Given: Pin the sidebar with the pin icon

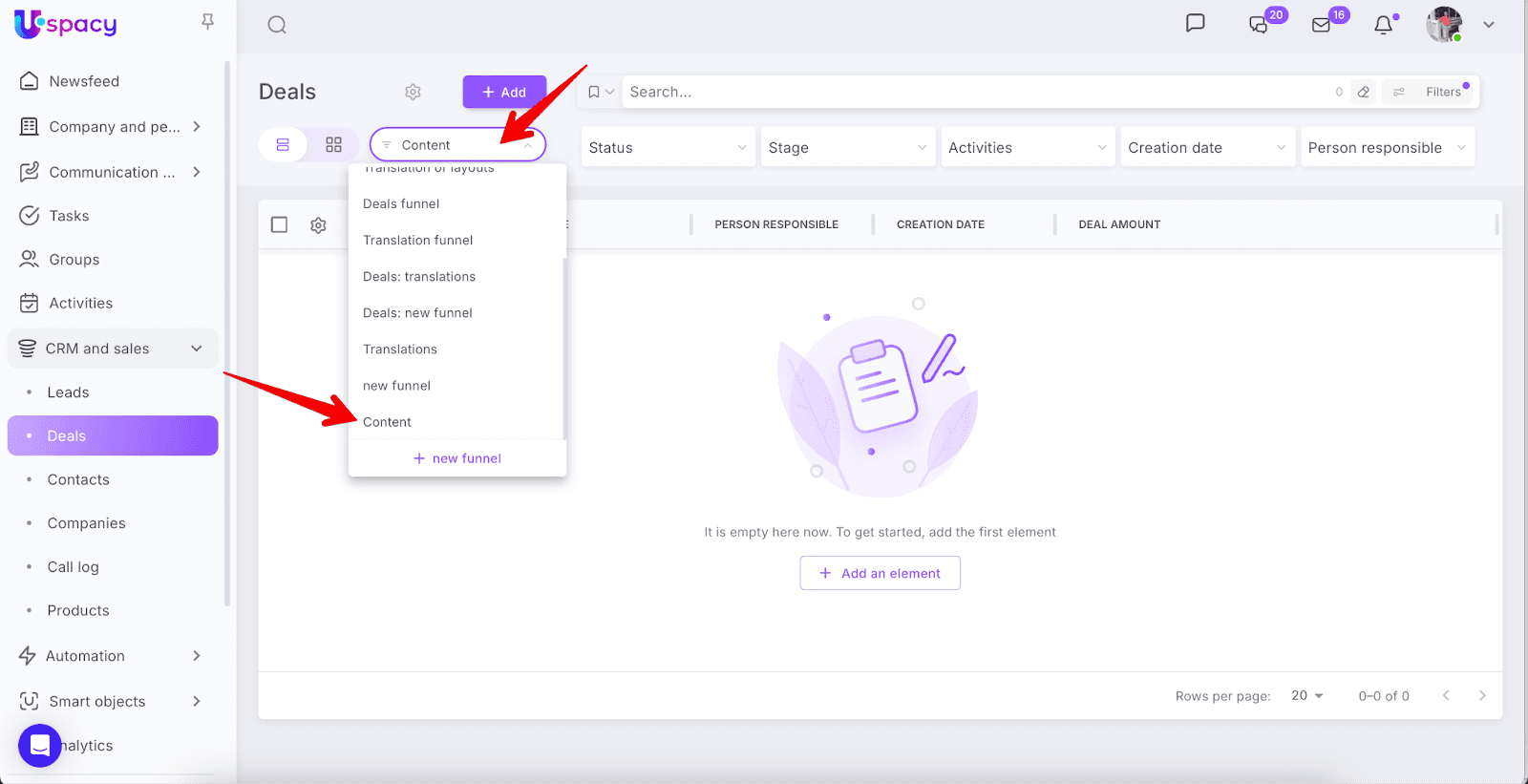Looking at the screenshot, I should pyautogui.click(x=207, y=22).
